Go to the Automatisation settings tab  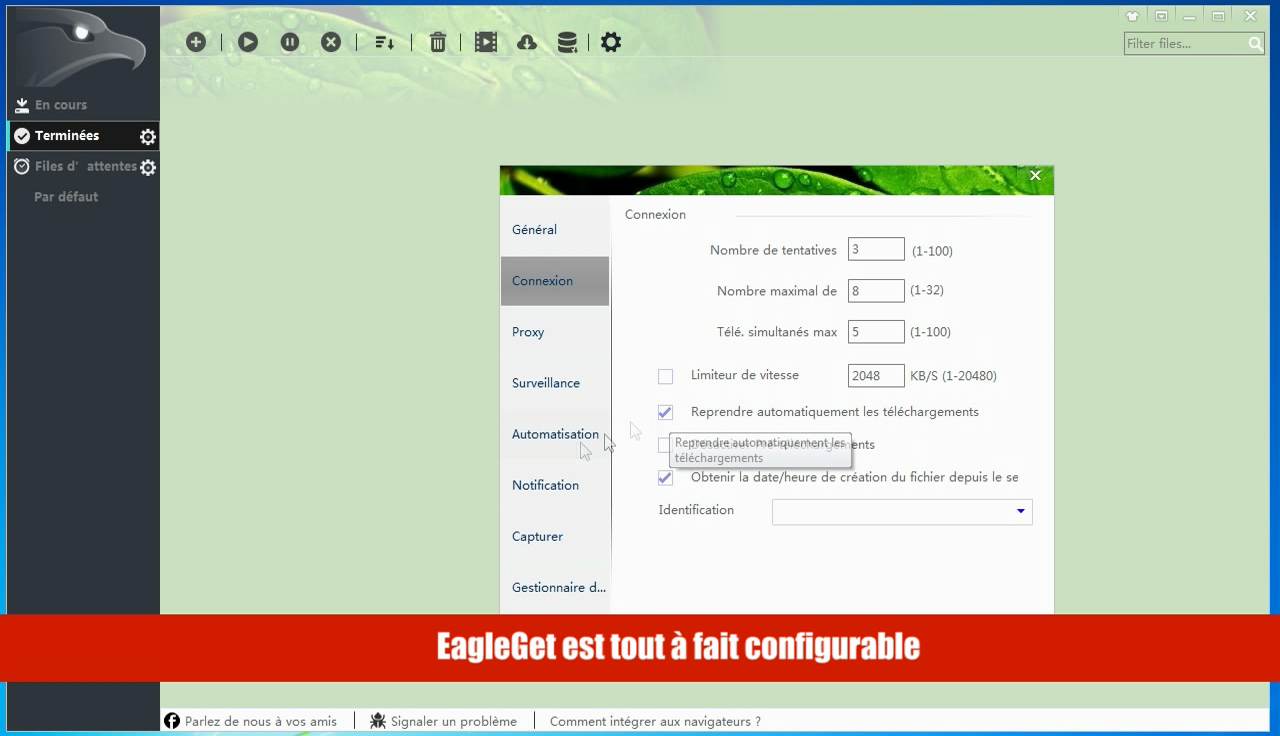[x=555, y=434]
